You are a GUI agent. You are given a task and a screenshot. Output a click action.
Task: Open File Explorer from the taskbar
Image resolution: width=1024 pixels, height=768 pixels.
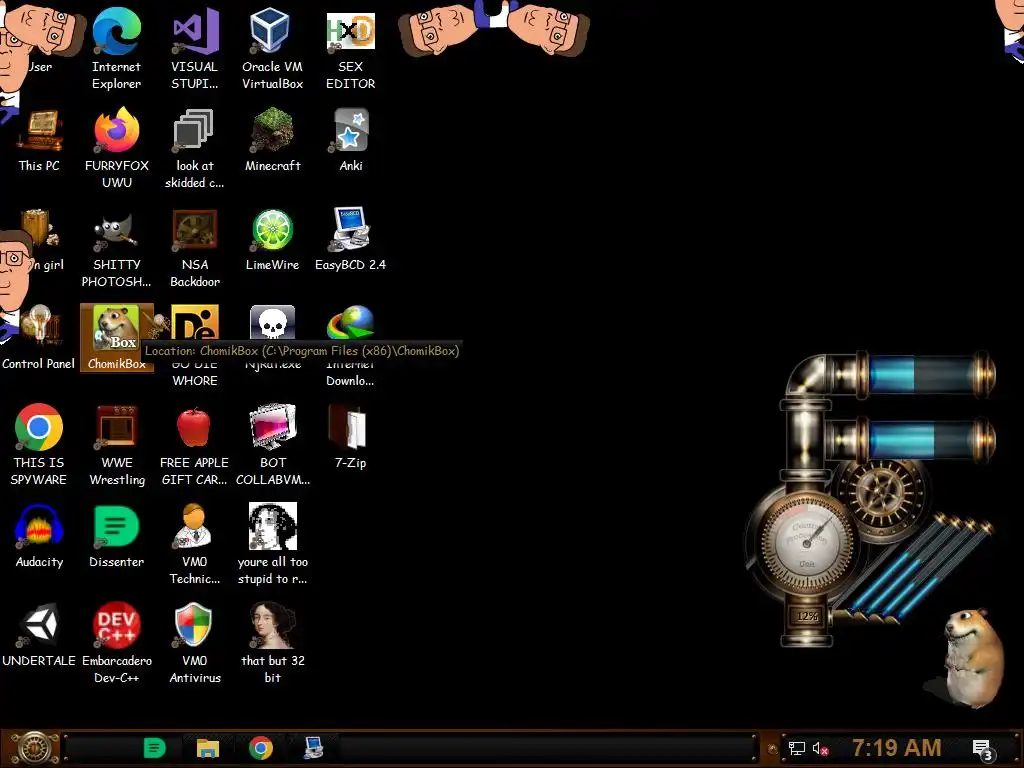(208, 748)
